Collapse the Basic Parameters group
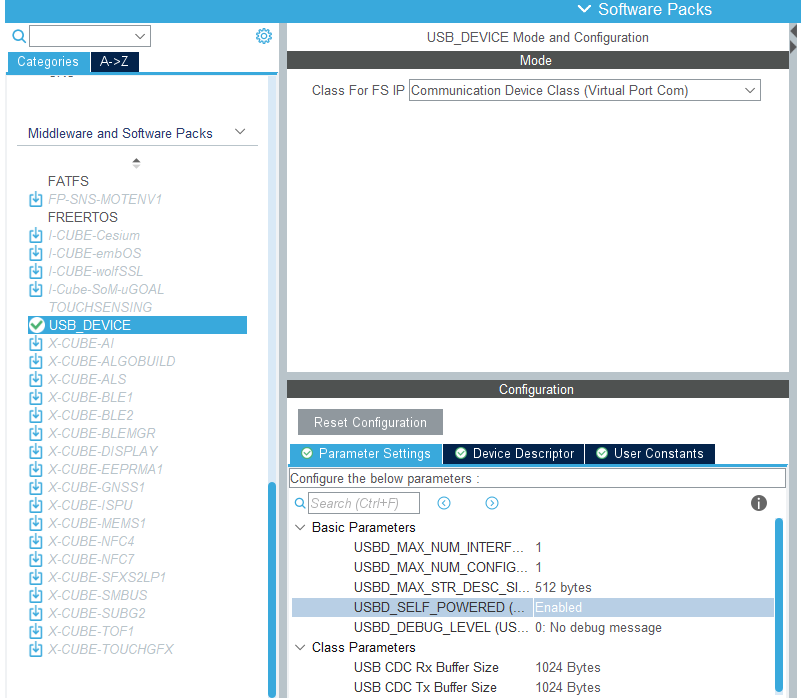The width and height of the screenshot is (801, 698). [x=300, y=527]
